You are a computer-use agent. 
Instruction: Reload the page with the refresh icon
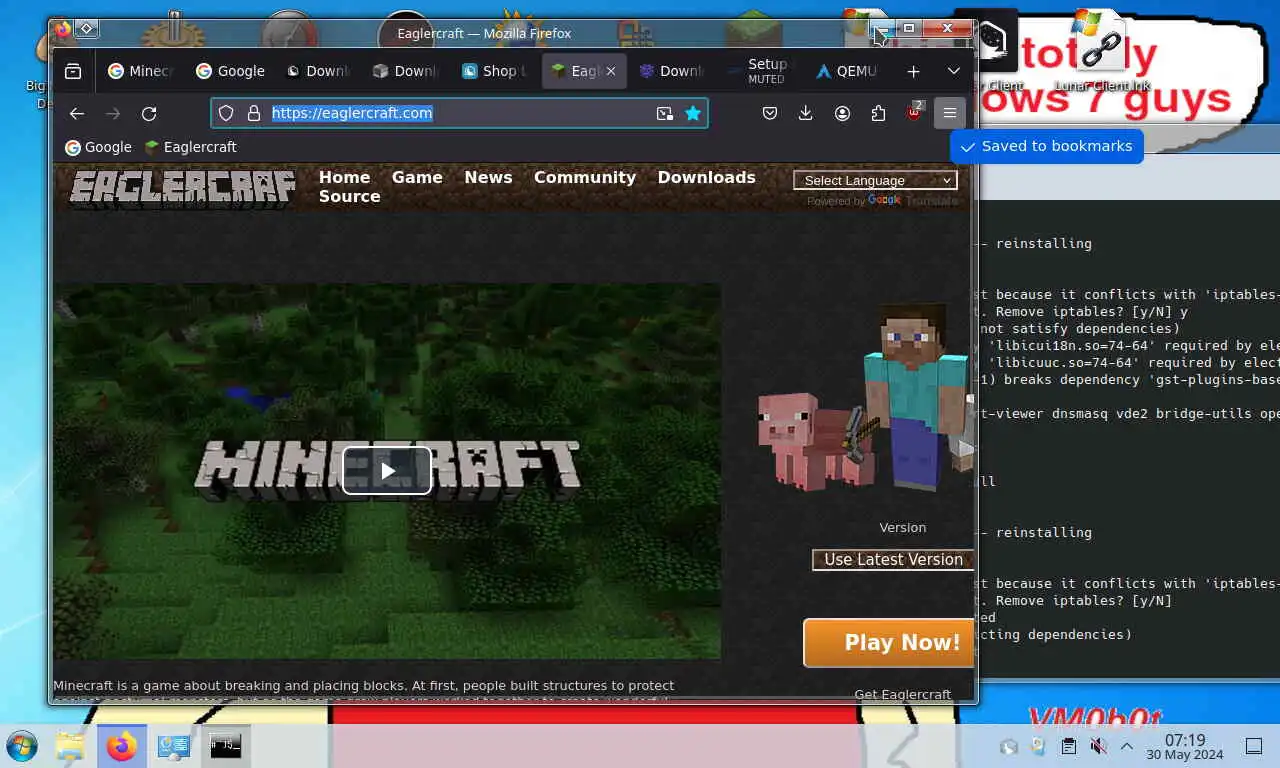point(149,113)
